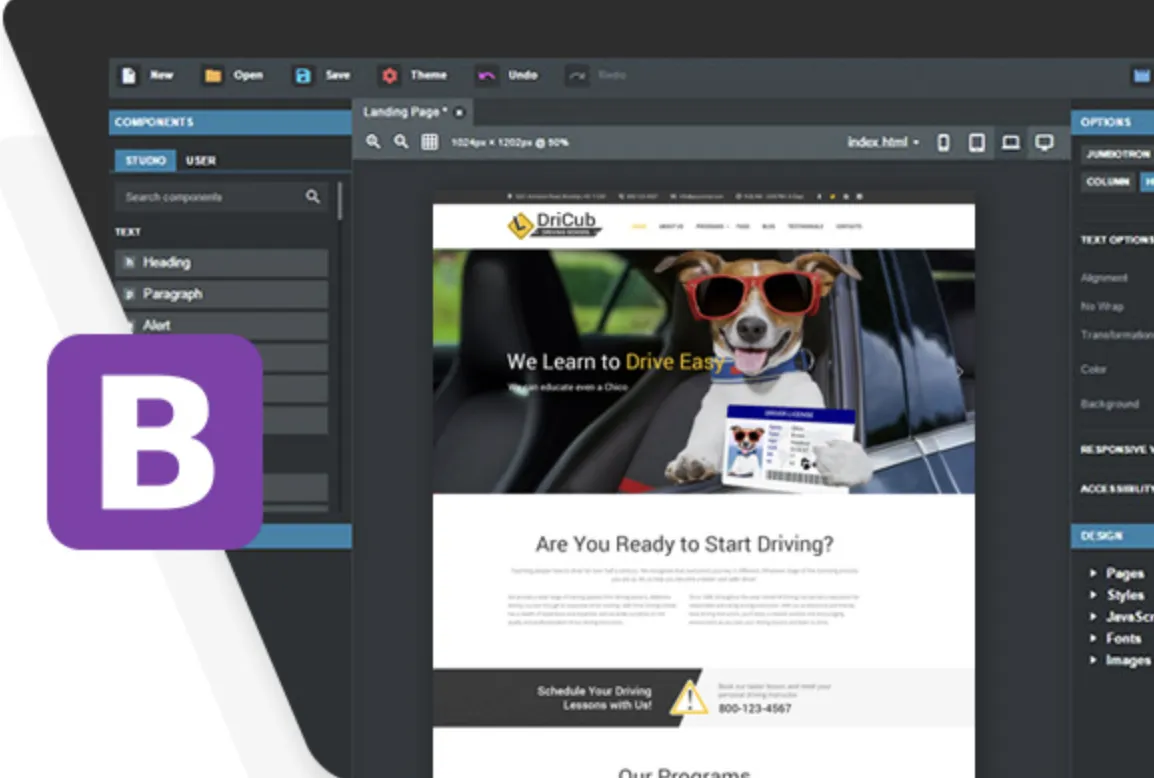Focus the Search components field
Viewport: 1154px width, 778px height.
[x=221, y=197]
